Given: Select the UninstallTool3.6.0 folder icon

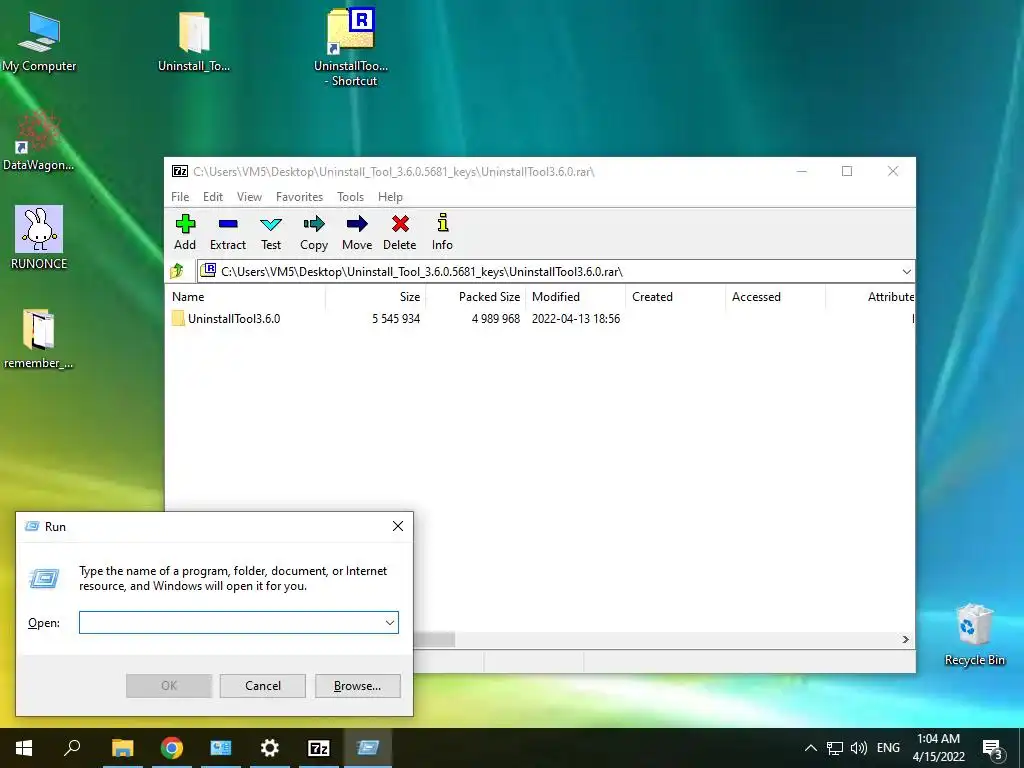Looking at the screenshot, I should coord(178,319).
